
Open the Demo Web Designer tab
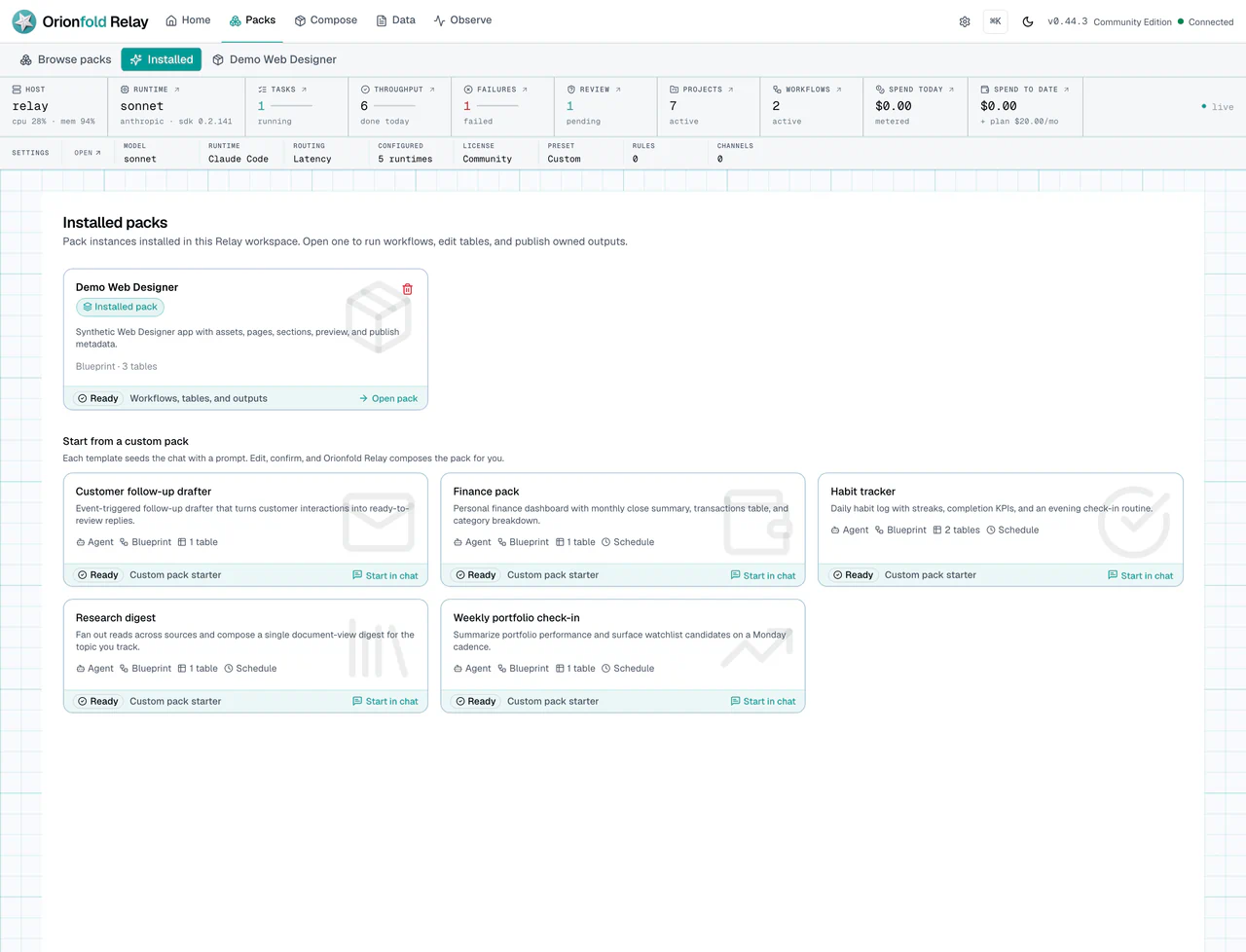pyautogui.click(x=275, y=59)
